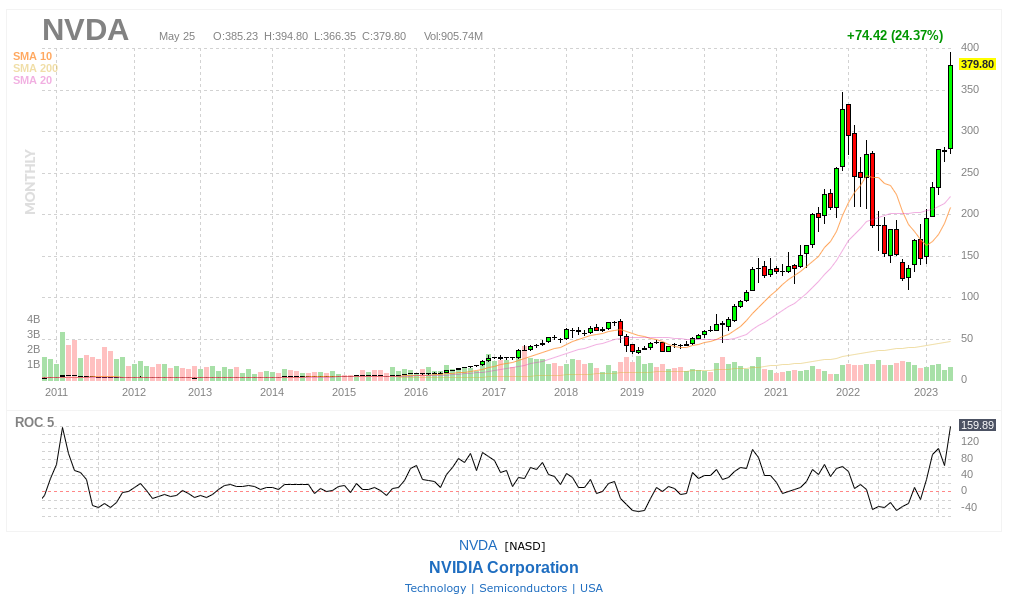1011x598 pixels.
Task: Open the NVIDIA Corporation company link
Action: click(x=504, y=567)
